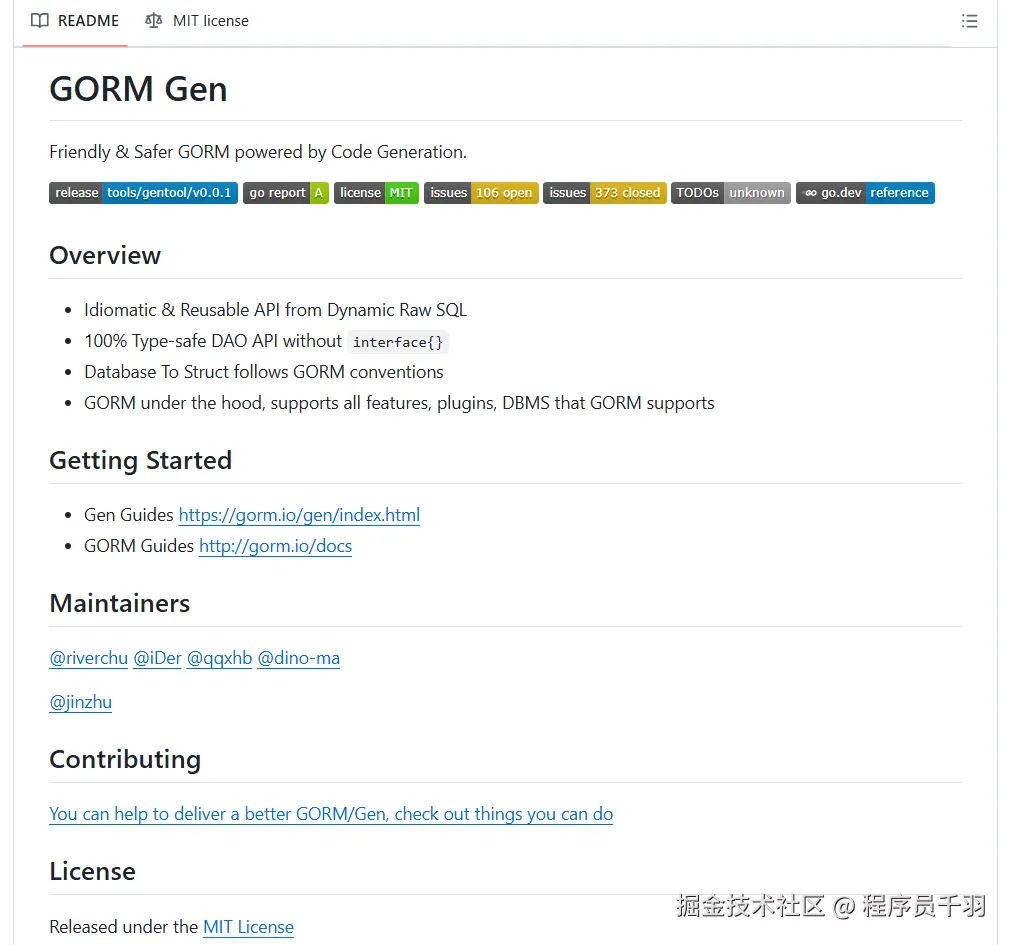Open the outline table of contents icon
1012x945 pixels.
pos(969,21)
